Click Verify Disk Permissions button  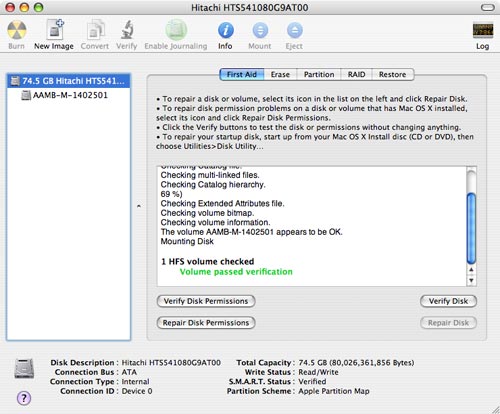(206, 301)
